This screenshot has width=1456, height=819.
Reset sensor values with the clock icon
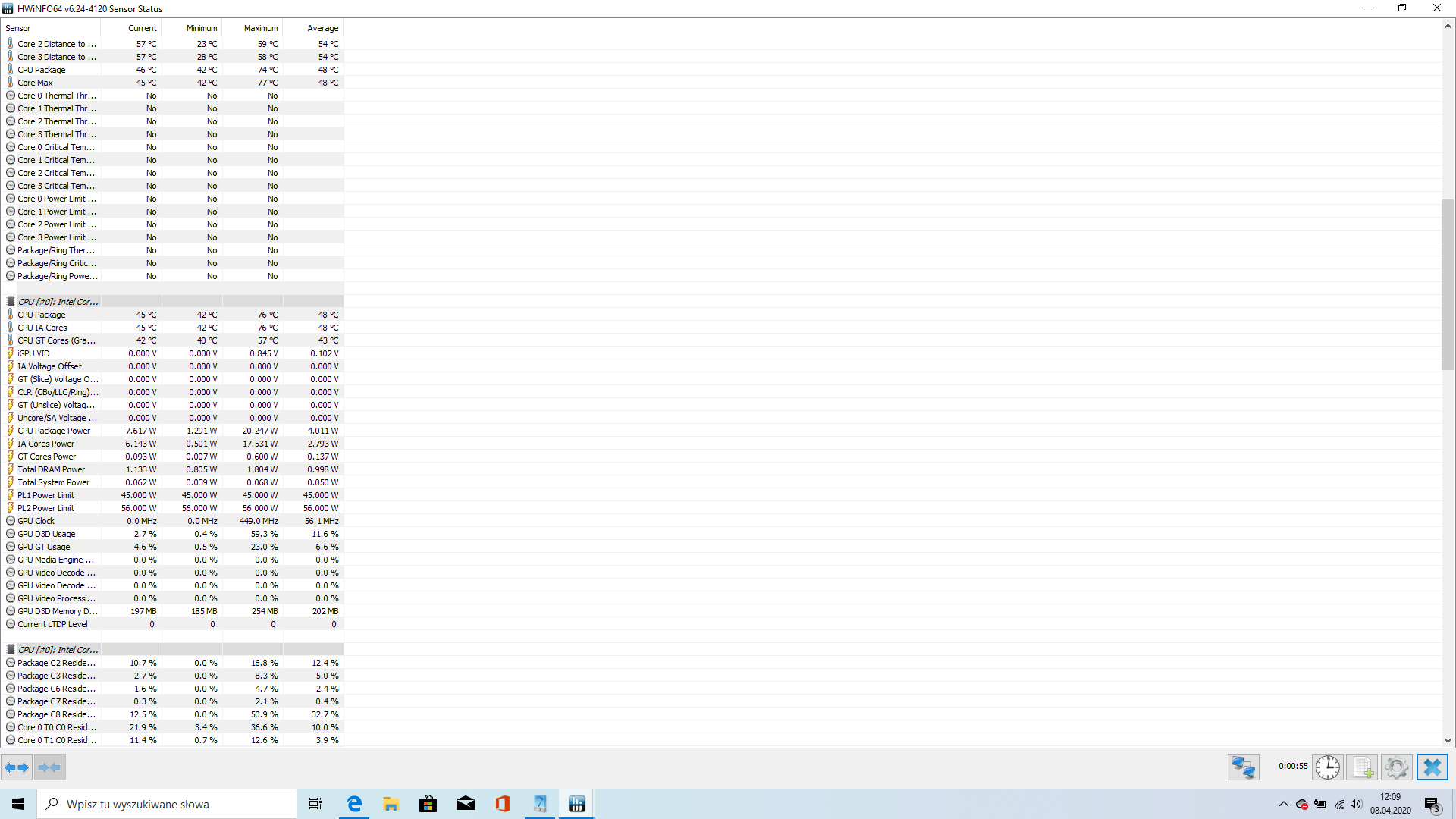1328,767
